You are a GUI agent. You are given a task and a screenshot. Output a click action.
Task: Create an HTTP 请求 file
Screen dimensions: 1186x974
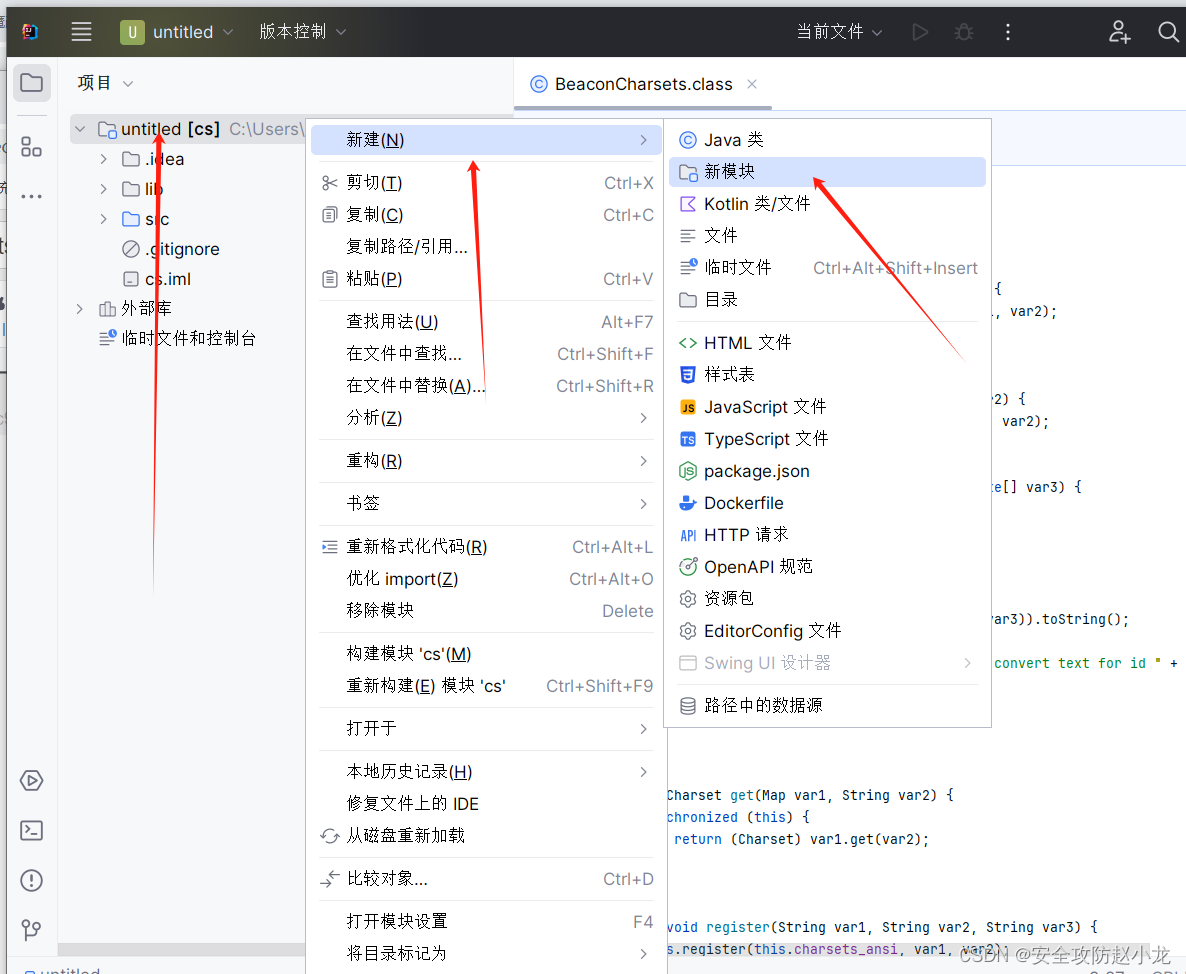pos(827,535)
